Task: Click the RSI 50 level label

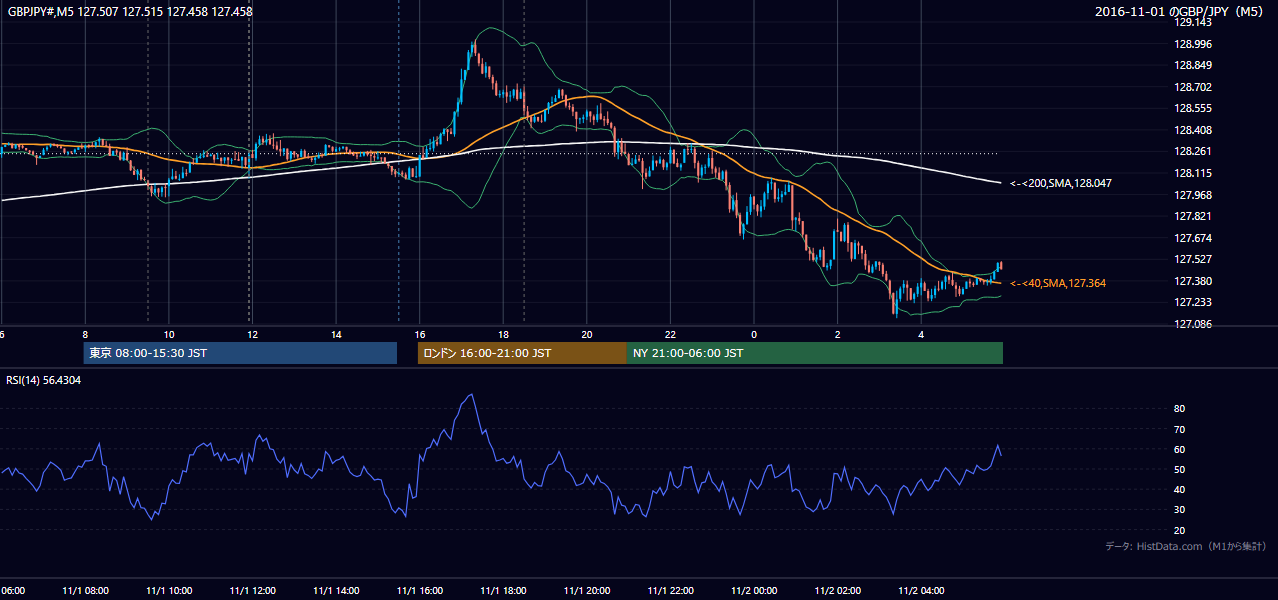Action: pos(1179,469)
